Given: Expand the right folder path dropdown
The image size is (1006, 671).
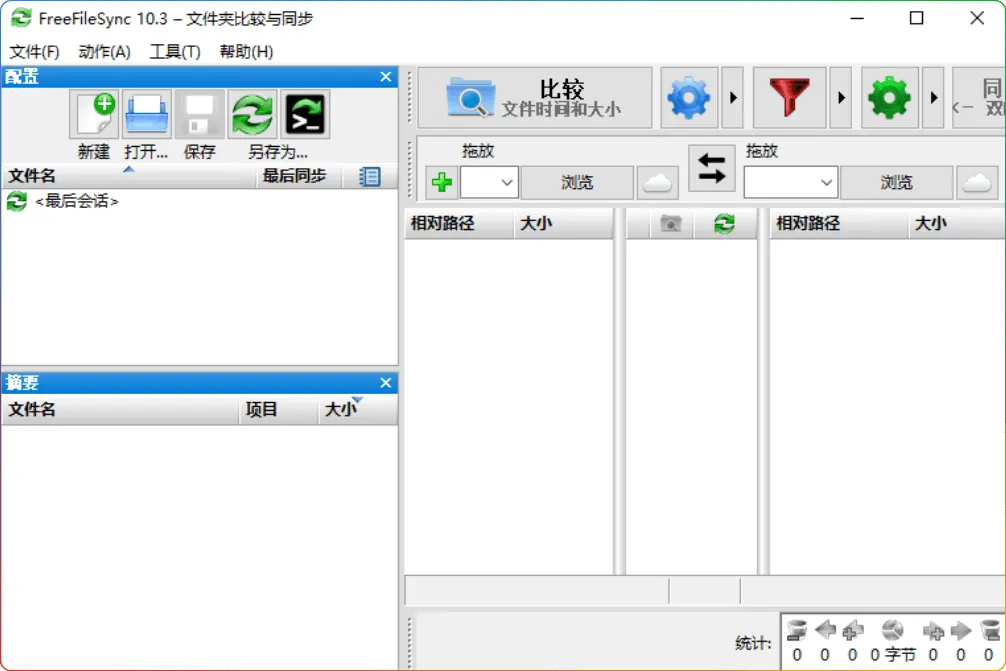Looking at the screenshot, I should point(827,183).
